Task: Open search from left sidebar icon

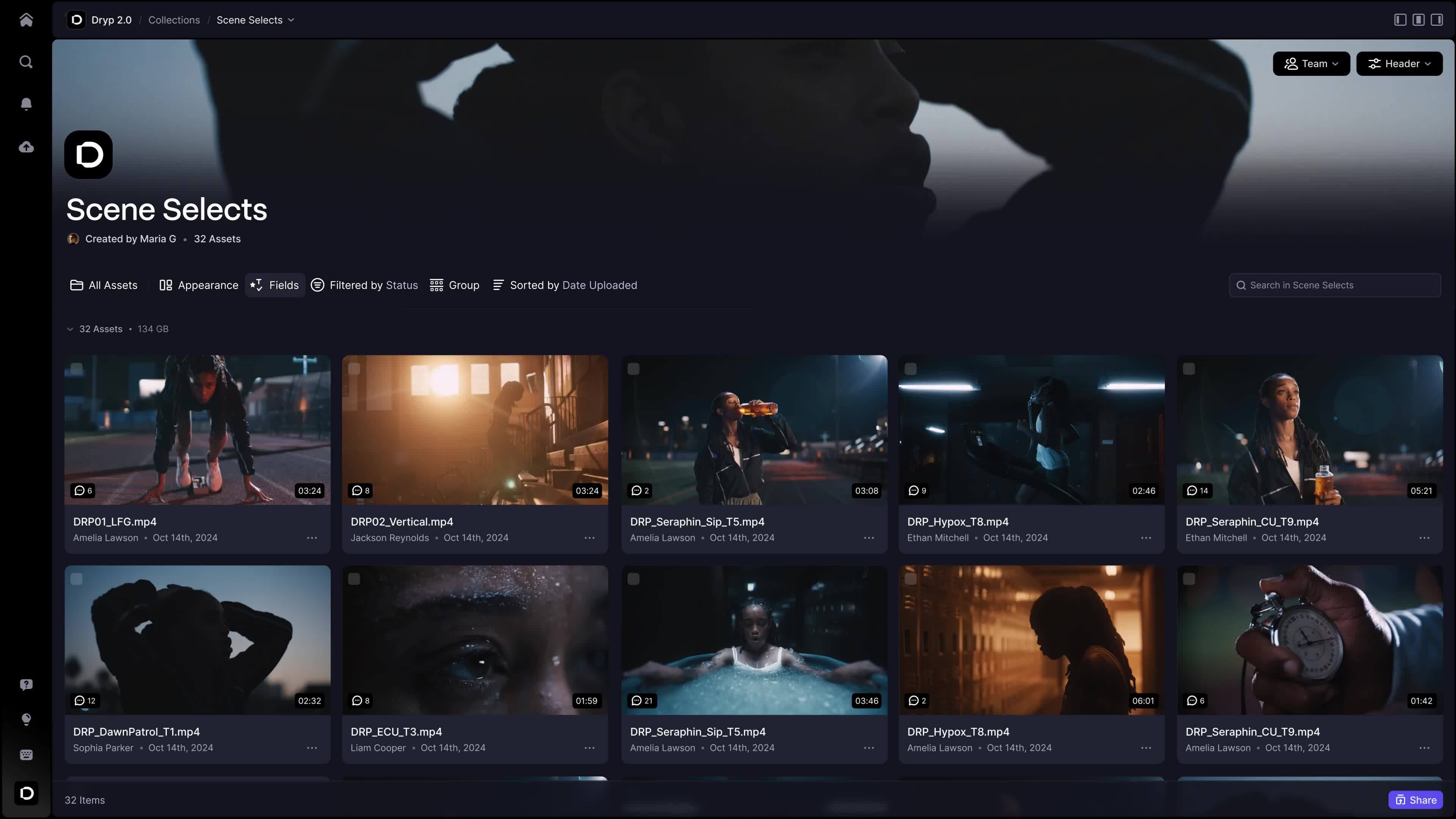Action: click(26, 61)
